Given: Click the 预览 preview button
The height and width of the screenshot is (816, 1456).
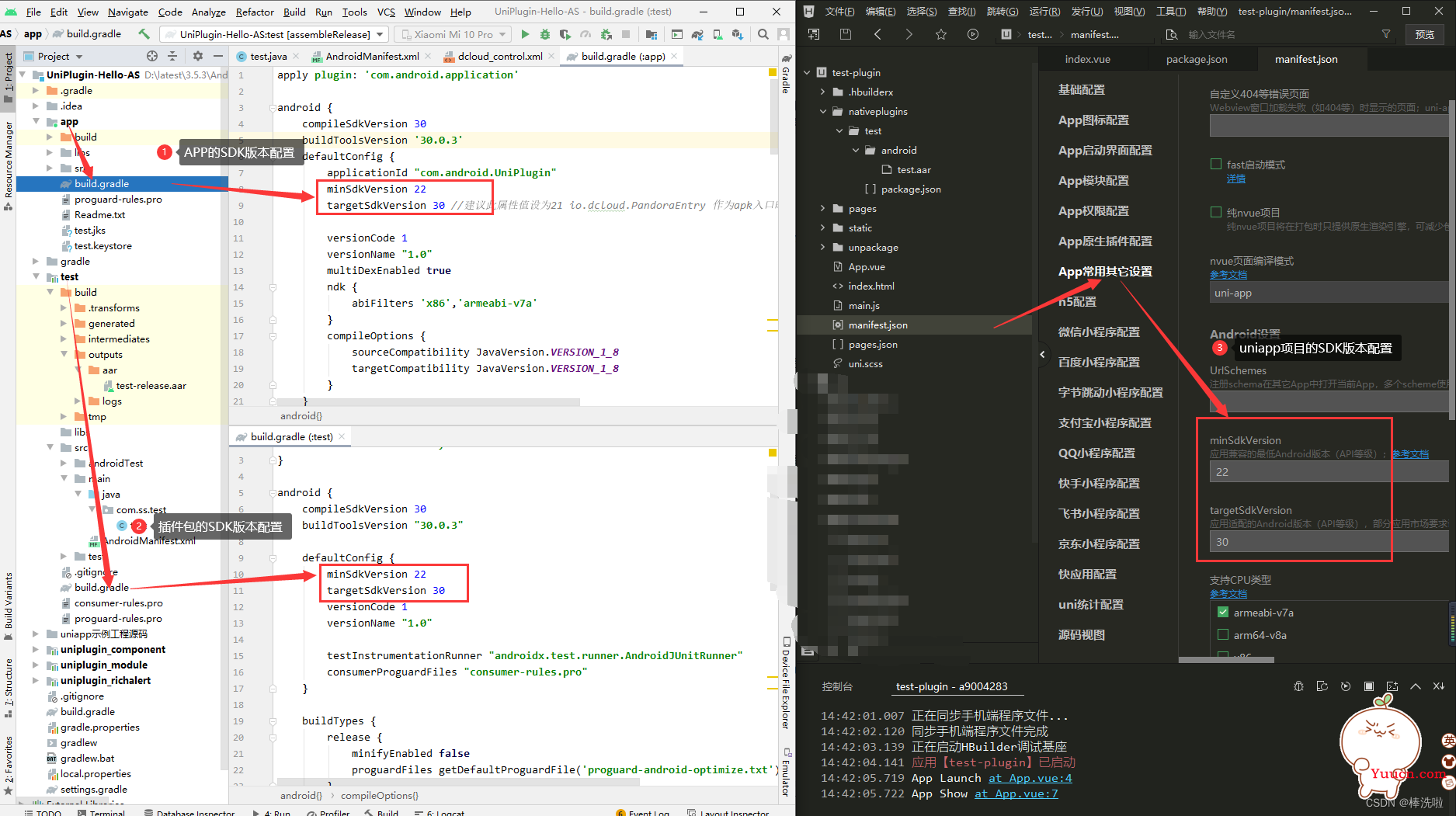Looking at the screenshot, I should 1425,34.
